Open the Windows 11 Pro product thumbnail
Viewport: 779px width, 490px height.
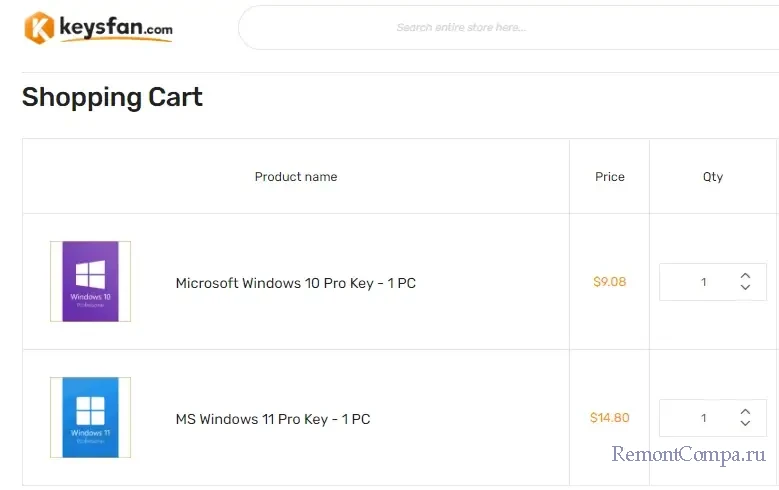[90, 417]
